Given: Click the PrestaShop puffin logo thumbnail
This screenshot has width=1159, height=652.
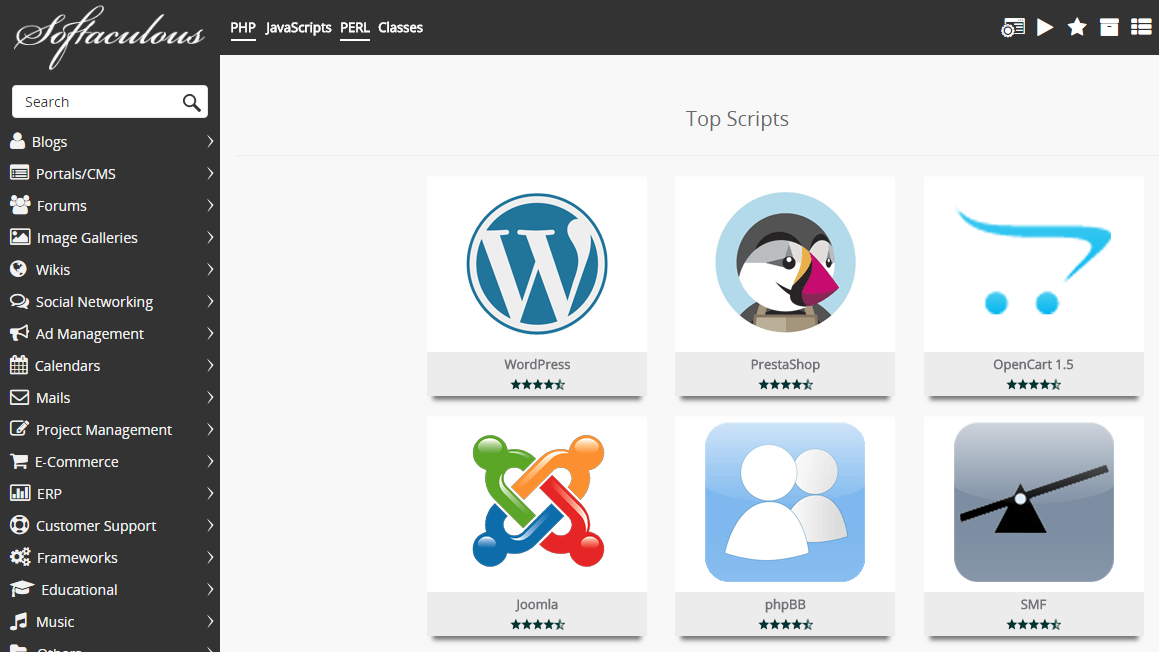Looking at the screenshot, I should tap(785, 262).
